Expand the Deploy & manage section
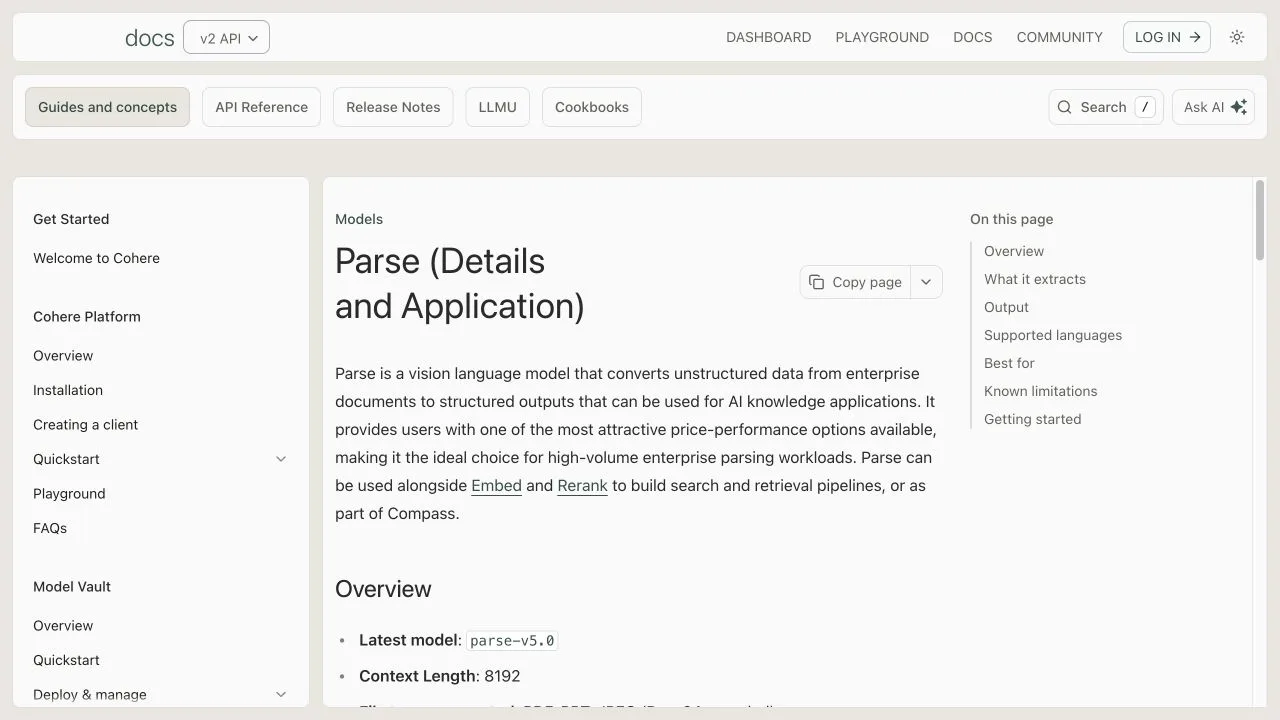 pos(281,694)
